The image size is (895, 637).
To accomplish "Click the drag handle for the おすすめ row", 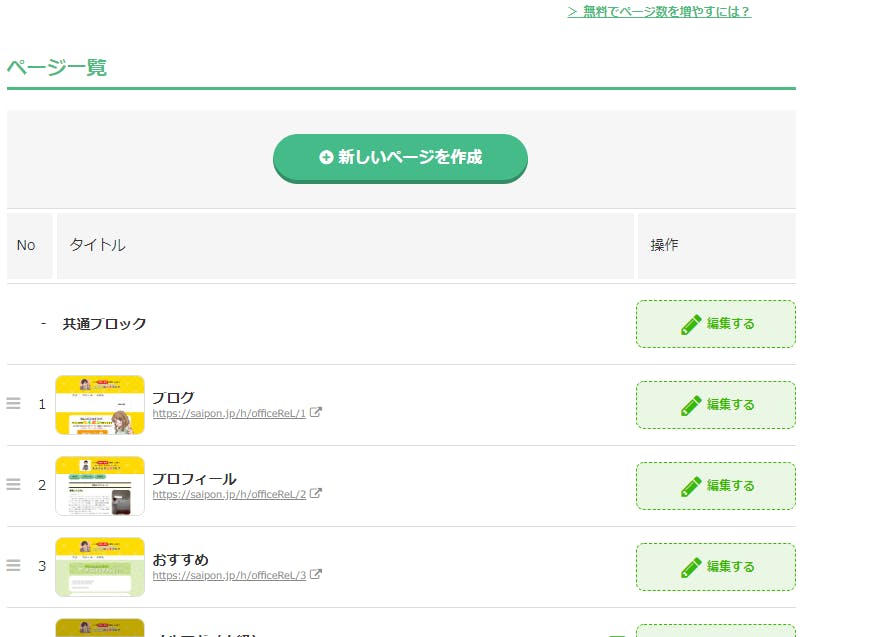I will point(13,566).
